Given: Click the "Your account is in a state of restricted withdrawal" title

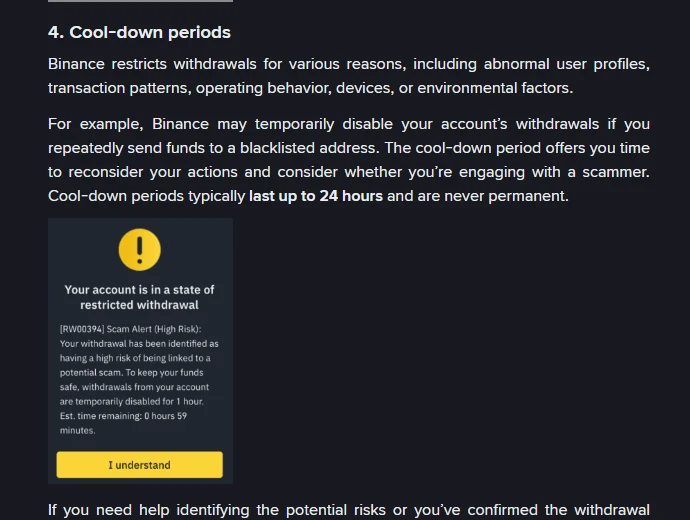Looking at the screenshot, I should click(x=139, y=297).
